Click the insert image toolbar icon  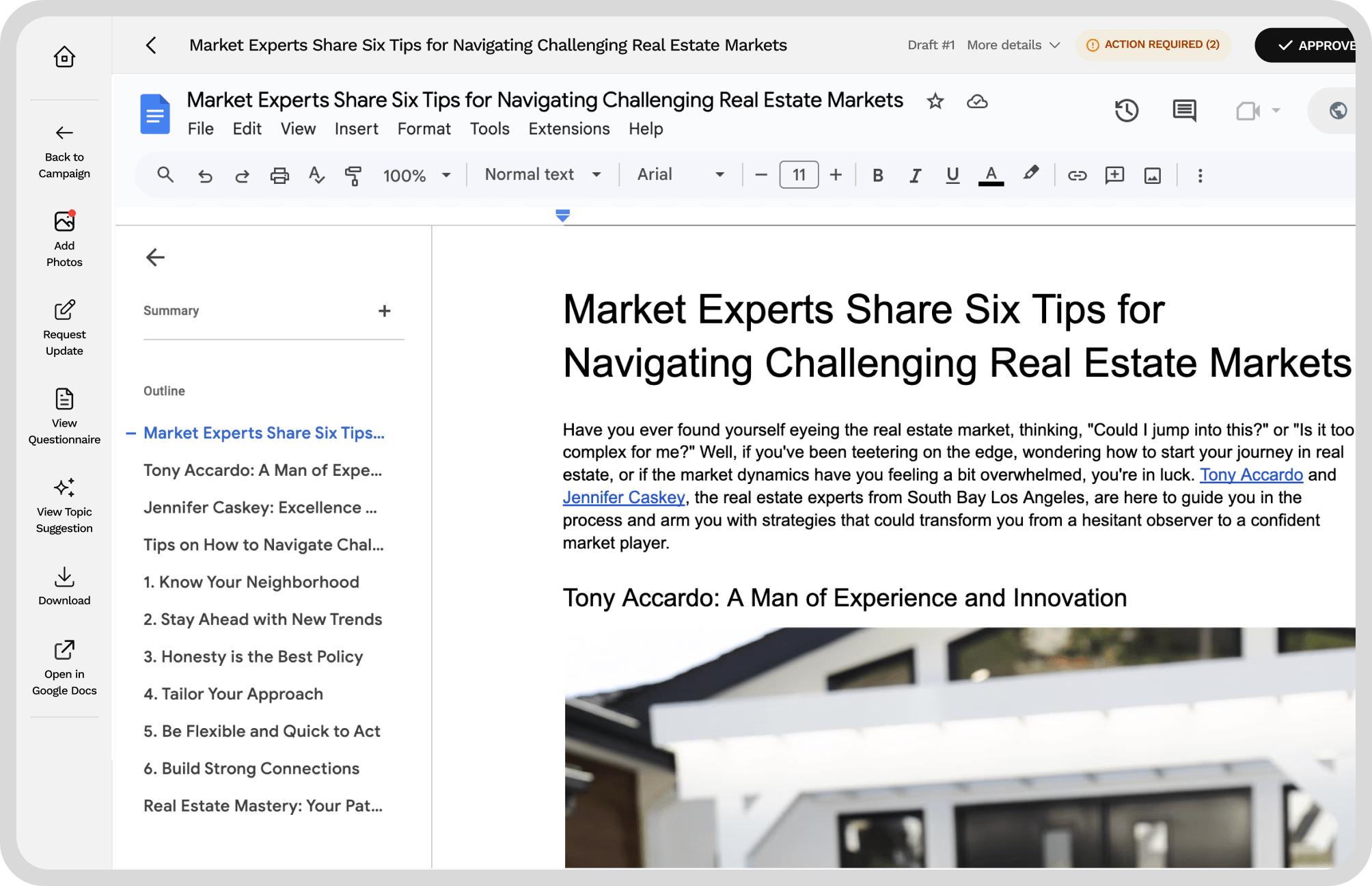[1152, 176]
